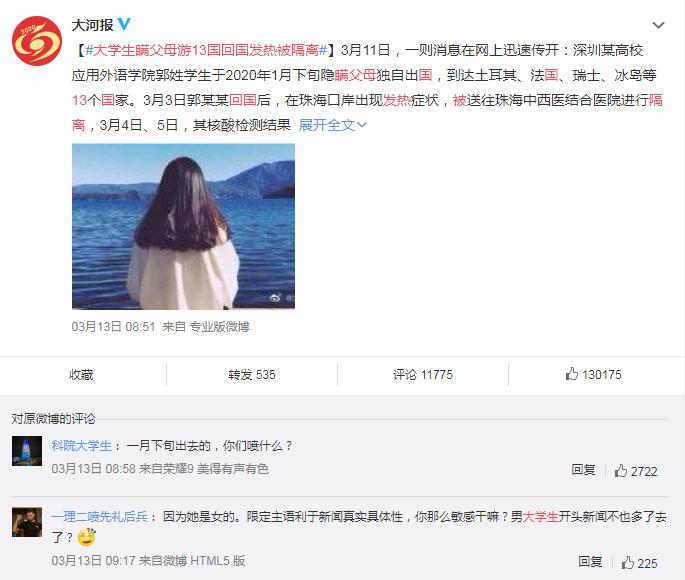The width and height of the screenshot is (685, 580).
Task: Reply to 一理二喷先礼后兵's comment with 回复
Action: click(590, 562)
